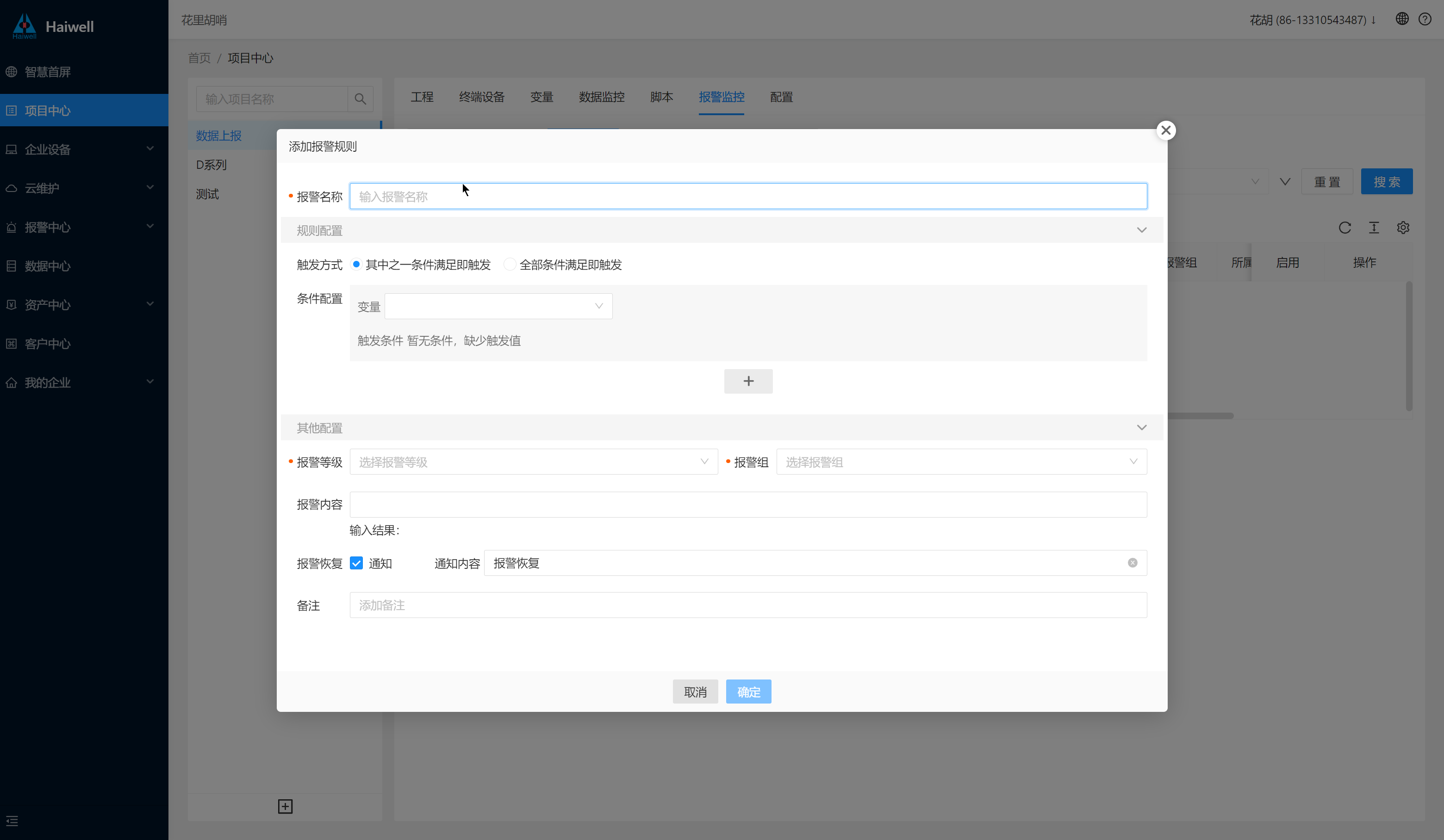Open 项目中心 in the sidebar

pos(84,110)
